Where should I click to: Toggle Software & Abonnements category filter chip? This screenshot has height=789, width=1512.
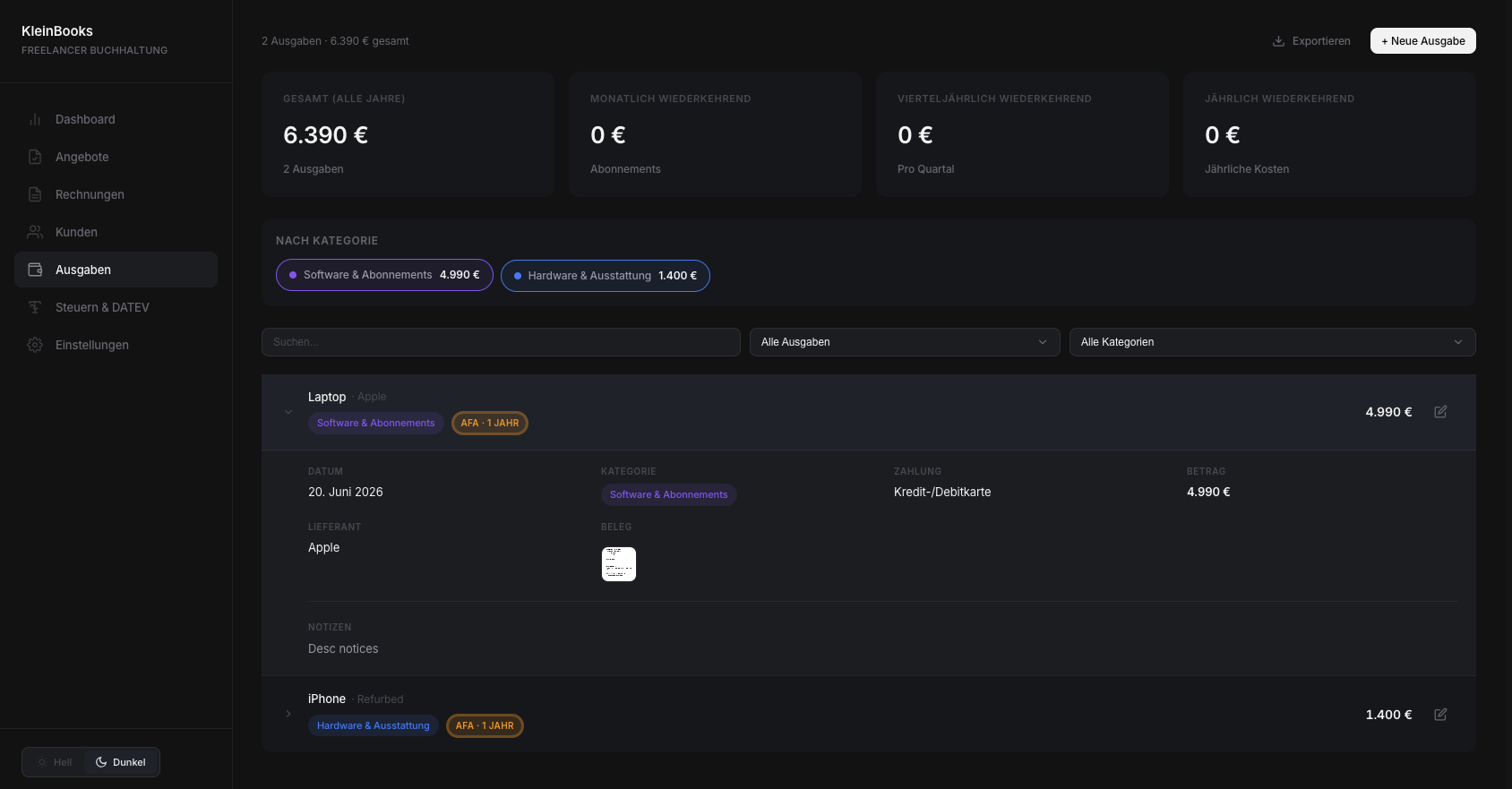tap(384, 275)
